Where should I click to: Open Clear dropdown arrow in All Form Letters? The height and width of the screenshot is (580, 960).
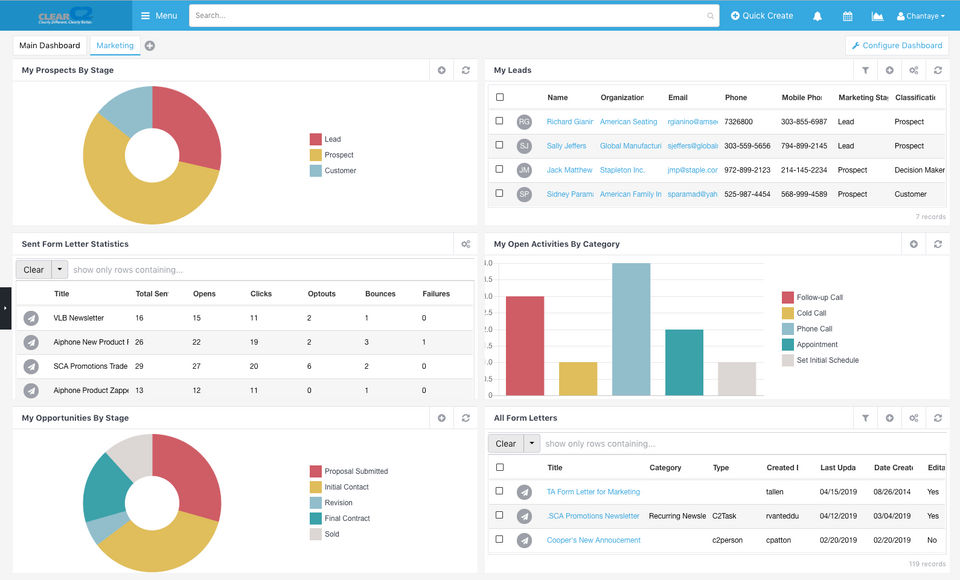(x=532, y=443)
